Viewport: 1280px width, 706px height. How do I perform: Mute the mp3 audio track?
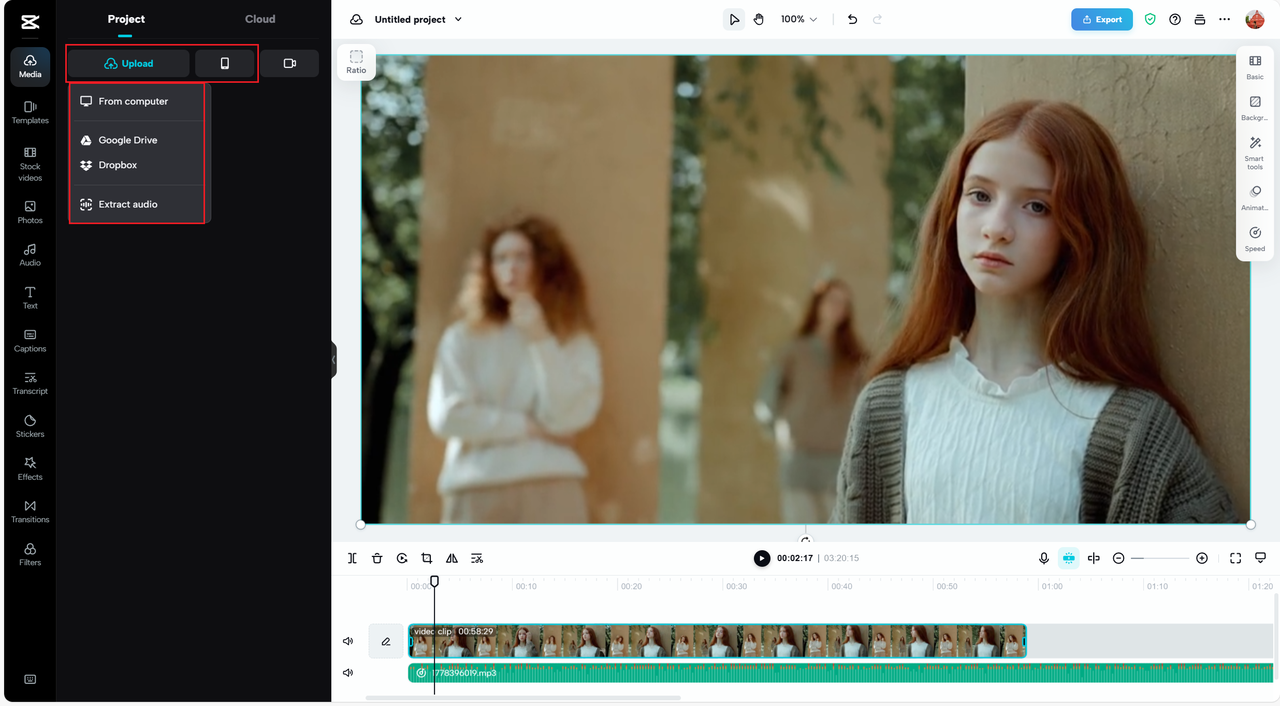[x=348, y=673]
